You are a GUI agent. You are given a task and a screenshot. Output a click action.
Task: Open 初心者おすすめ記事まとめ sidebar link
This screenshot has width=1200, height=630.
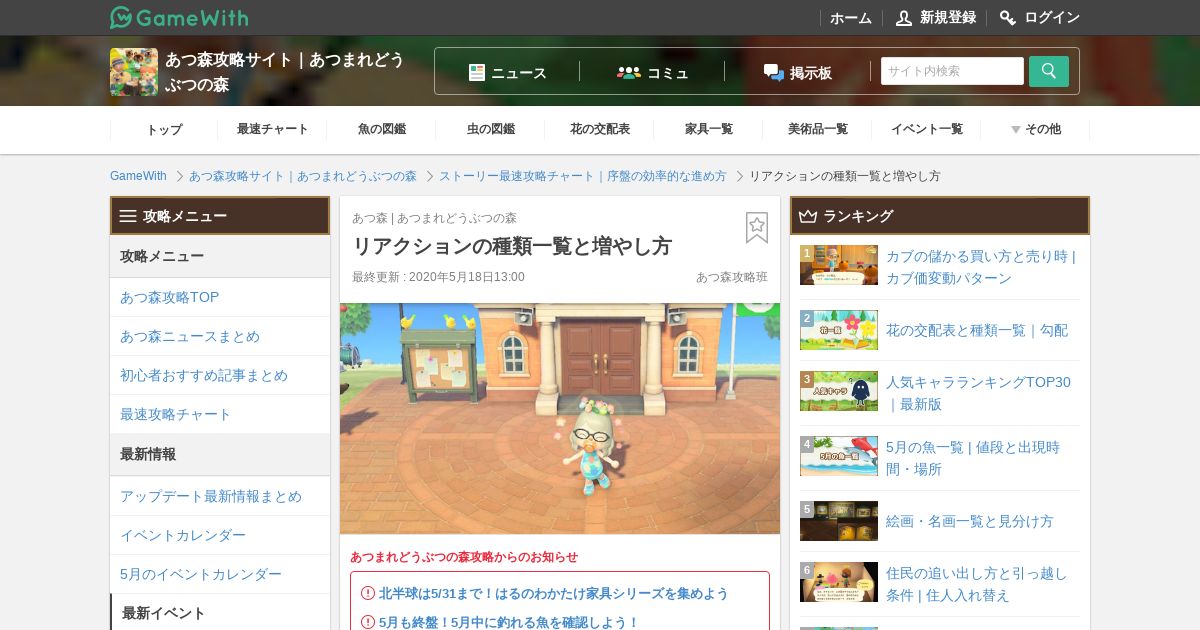click(x=204, y=375)
